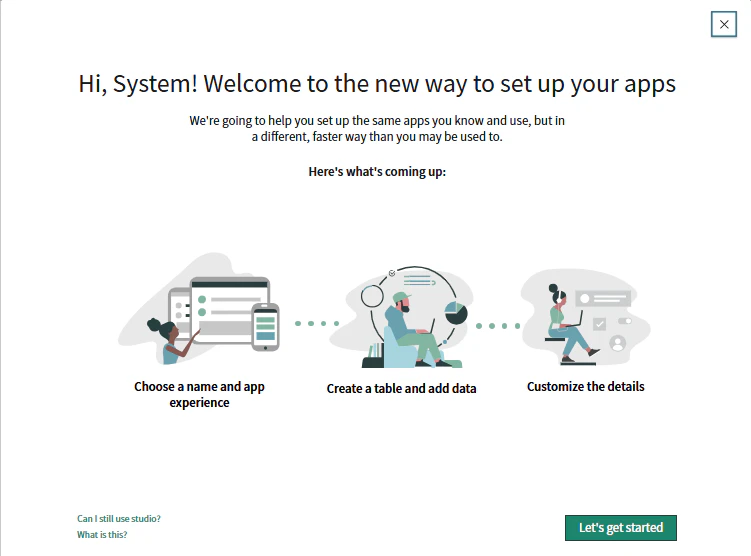Click the empty circle icon in middle illustration
This screenshot has width=751, height=556.
372,296
